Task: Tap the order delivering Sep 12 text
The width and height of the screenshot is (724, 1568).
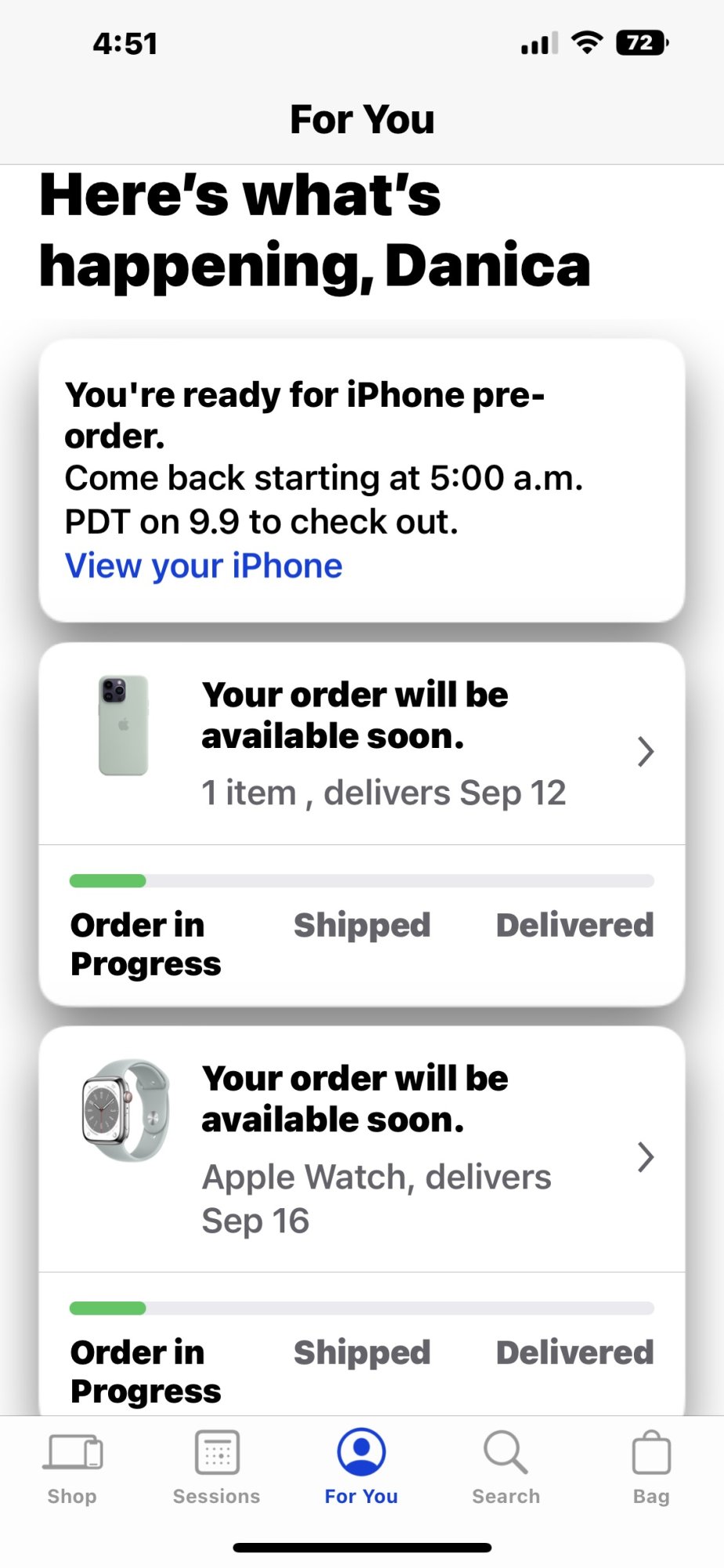Action: pos(383,793)
